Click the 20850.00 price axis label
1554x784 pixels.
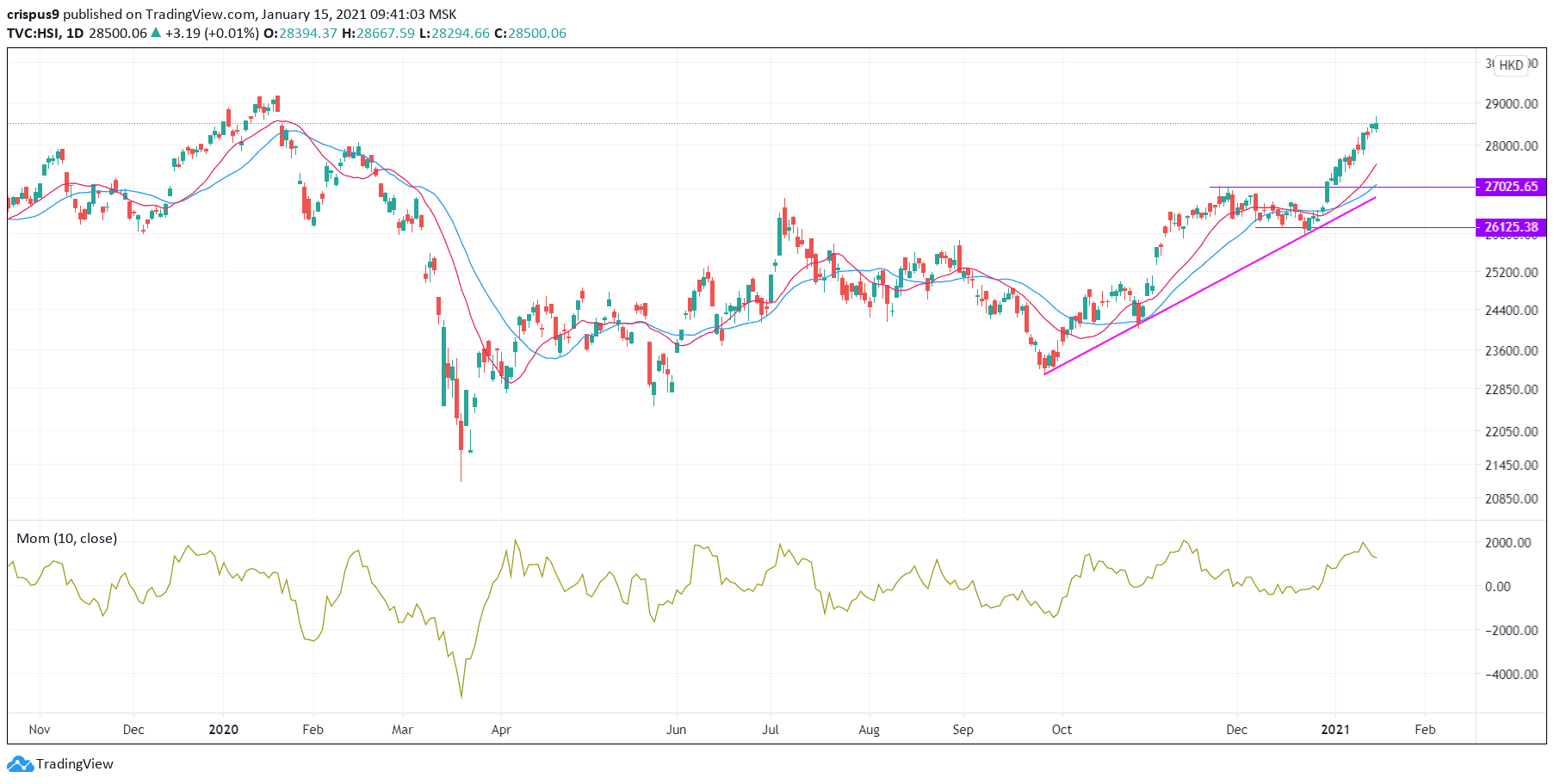[x=1512, y=499]
